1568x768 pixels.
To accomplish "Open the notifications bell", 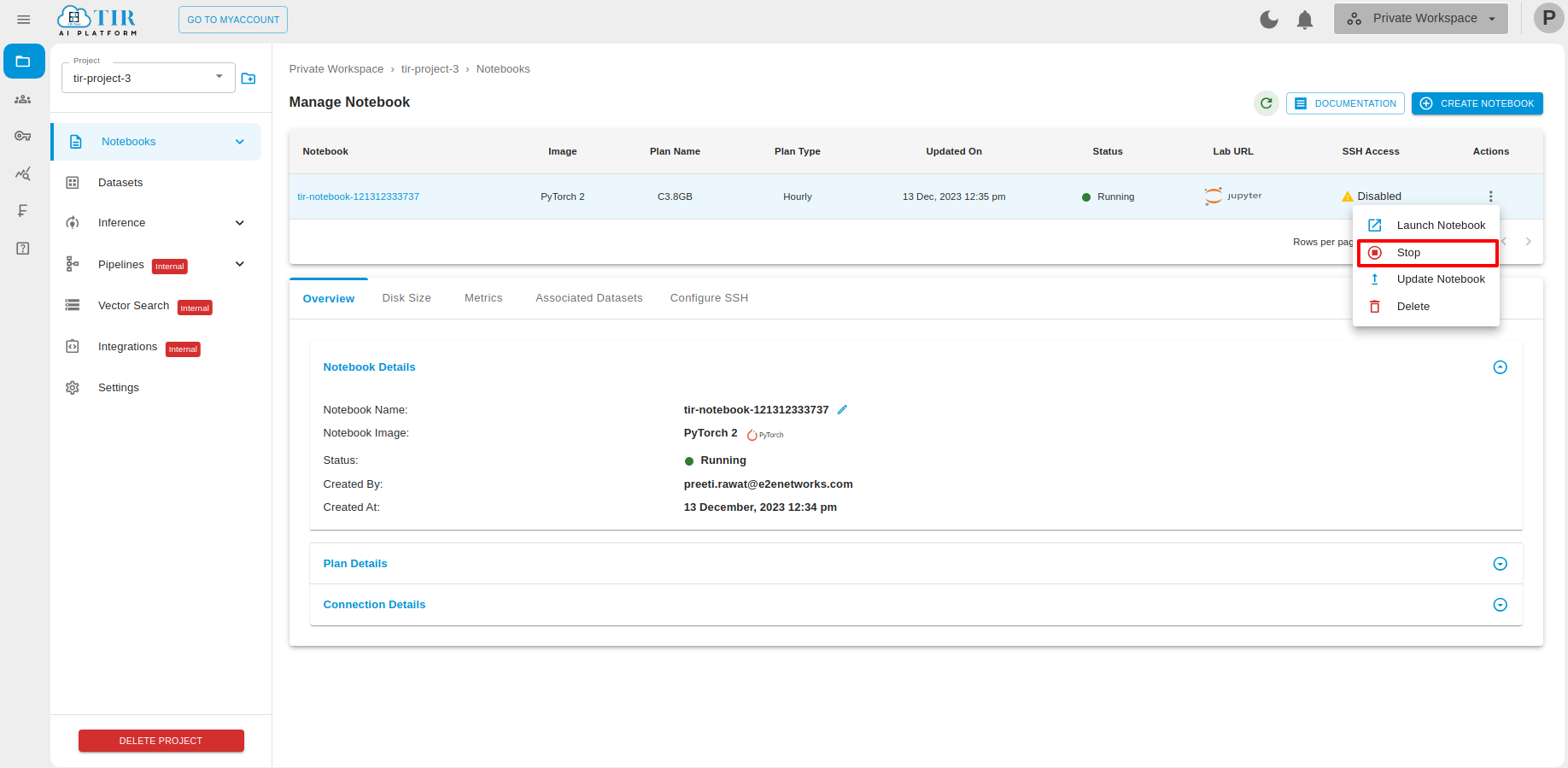I will (x=1305, y=20).
